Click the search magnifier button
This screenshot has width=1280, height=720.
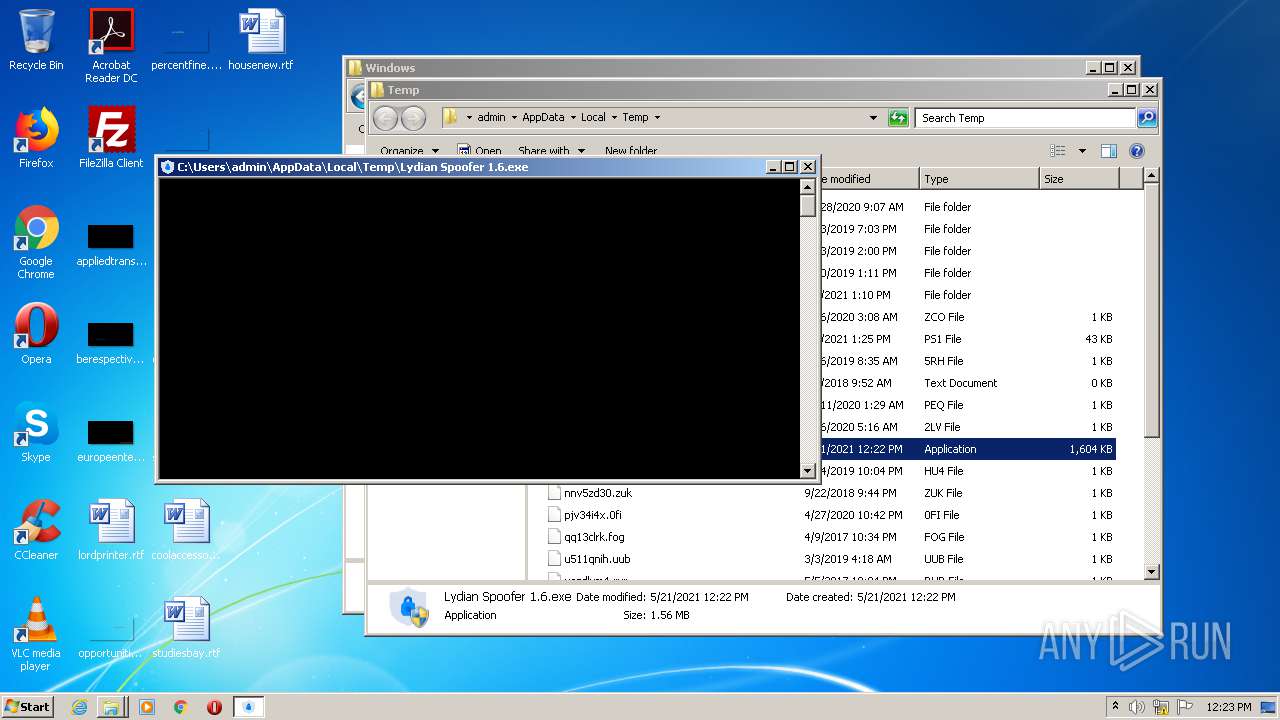click(x=1147, y=118)
